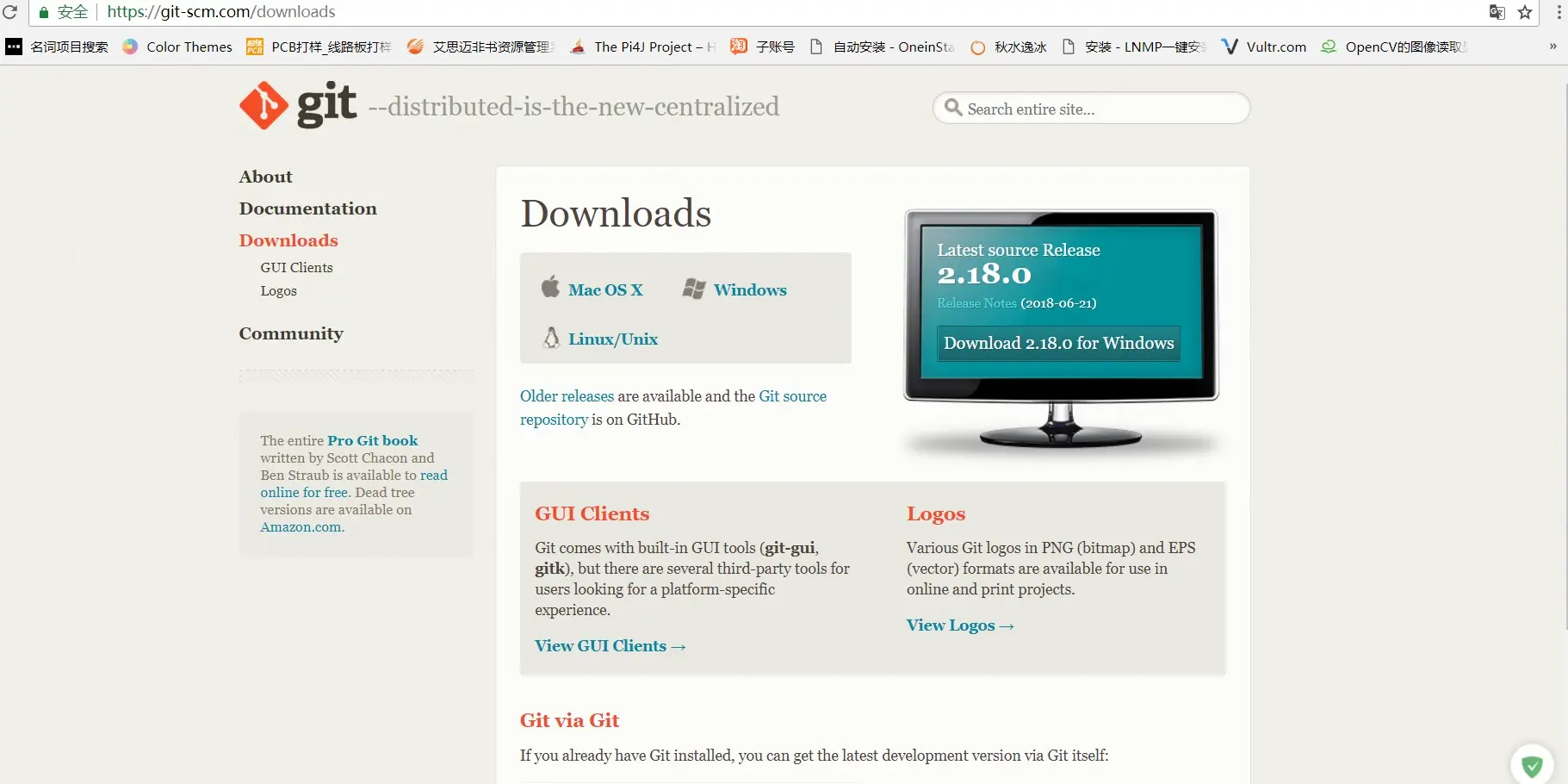Click the Apple logo icon for Mac OS X
Image resolution: width=1568 pixels, height=784 pixels.
pos(550,287)
